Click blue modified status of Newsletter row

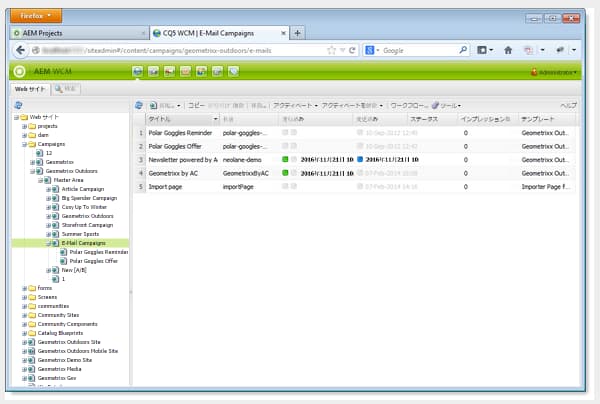click(x=360, y=160)
